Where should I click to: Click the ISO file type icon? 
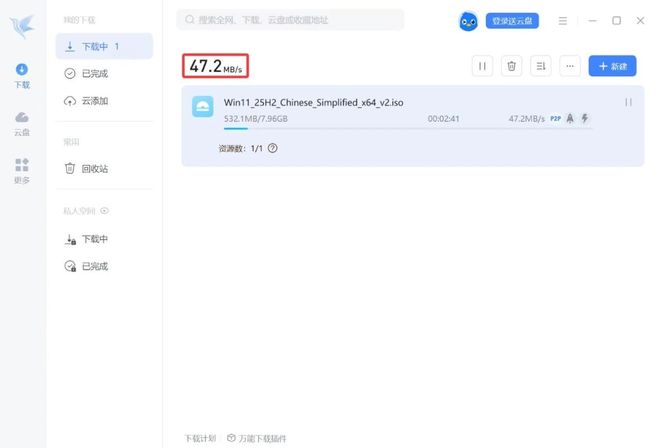202,107
